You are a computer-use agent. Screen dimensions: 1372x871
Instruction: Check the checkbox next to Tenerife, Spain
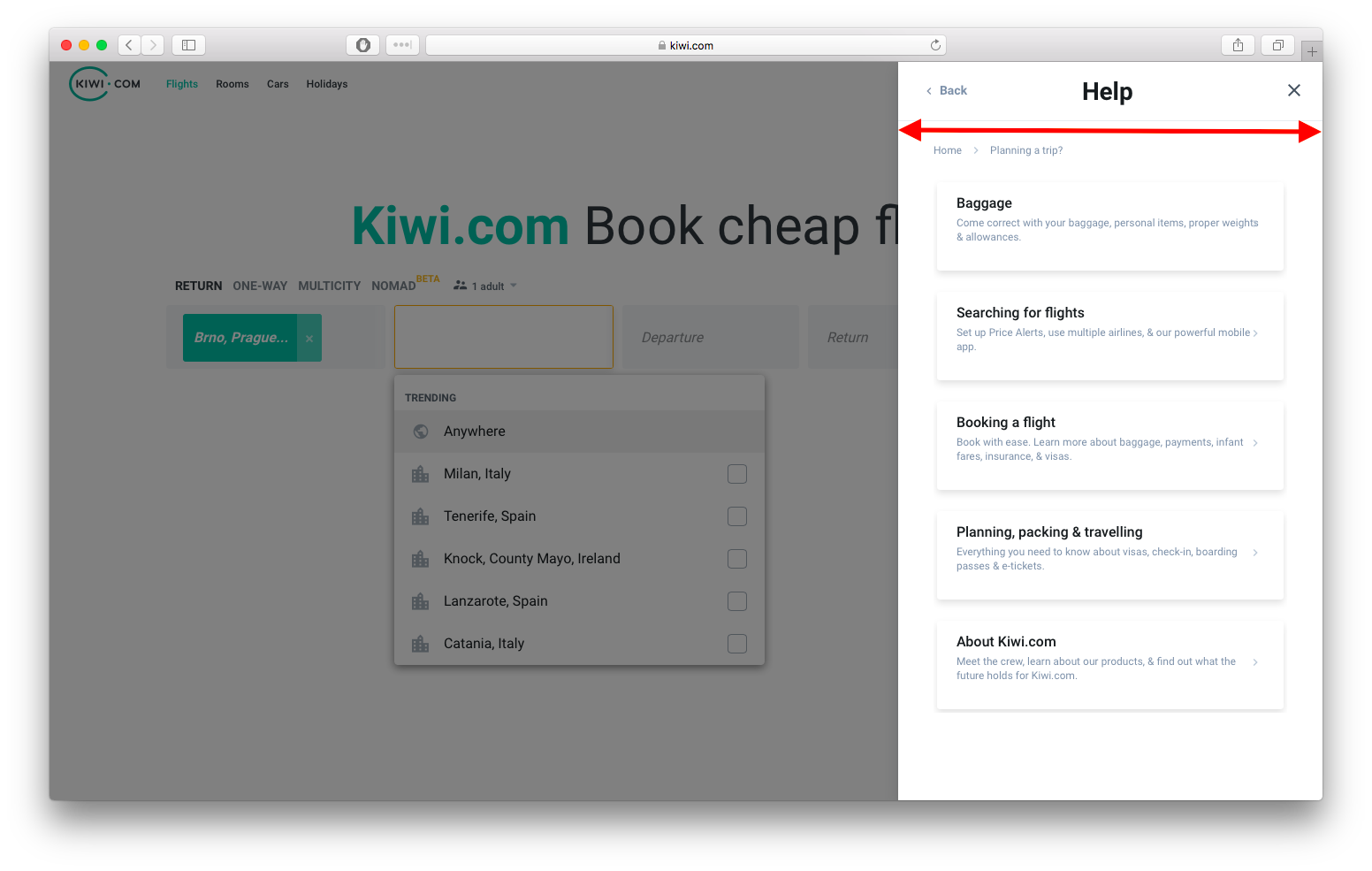(x=736, y=516)
